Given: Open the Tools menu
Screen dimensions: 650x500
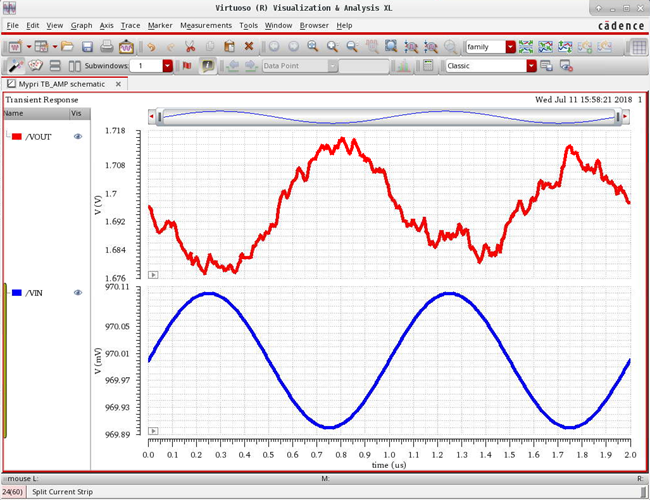Looking at the screenshot, I should click(x=248, y=26).
